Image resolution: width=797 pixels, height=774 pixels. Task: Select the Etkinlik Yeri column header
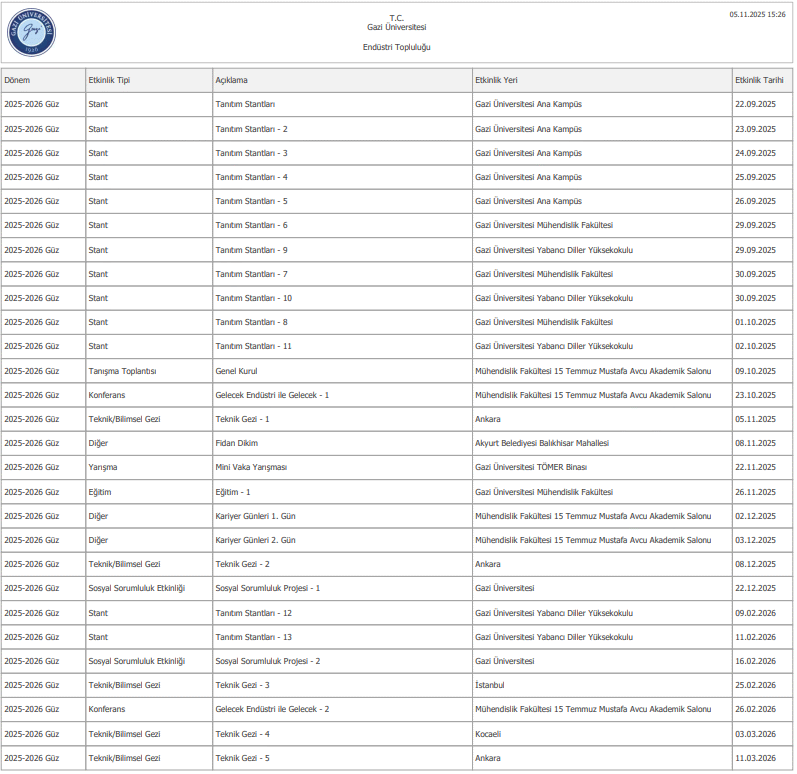pos(496,80)
